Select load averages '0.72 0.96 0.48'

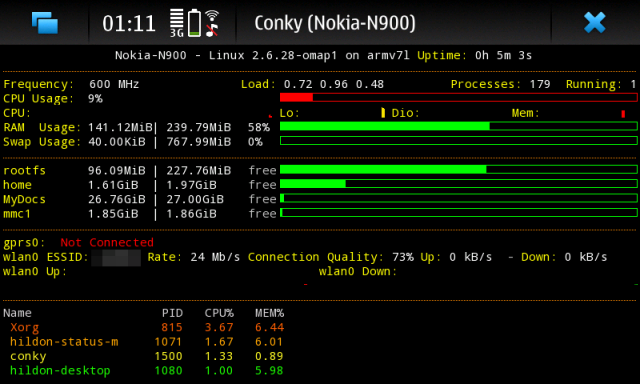[x=333, y=84]
